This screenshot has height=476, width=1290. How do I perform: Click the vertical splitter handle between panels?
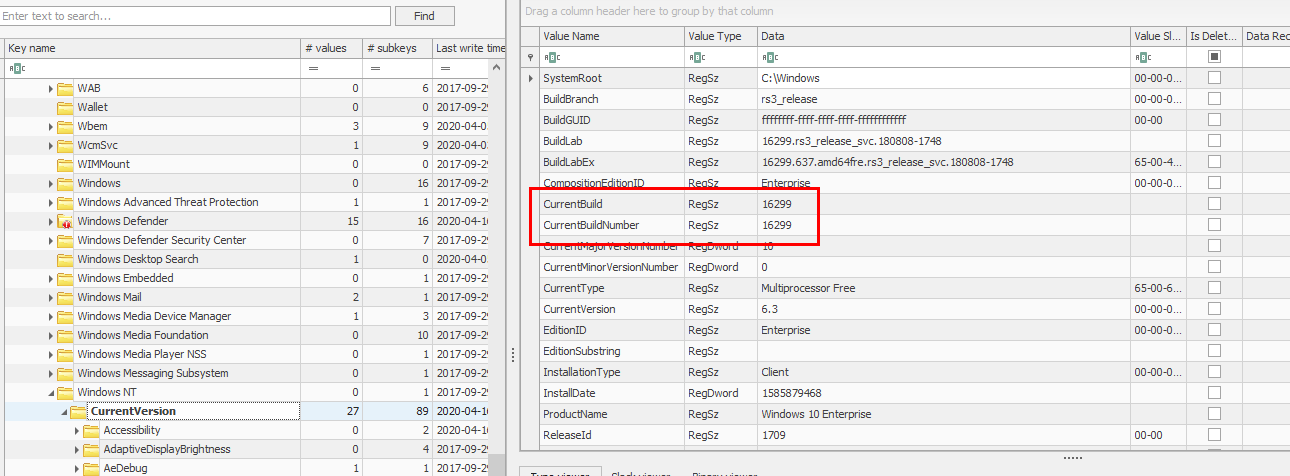(514, 355)
